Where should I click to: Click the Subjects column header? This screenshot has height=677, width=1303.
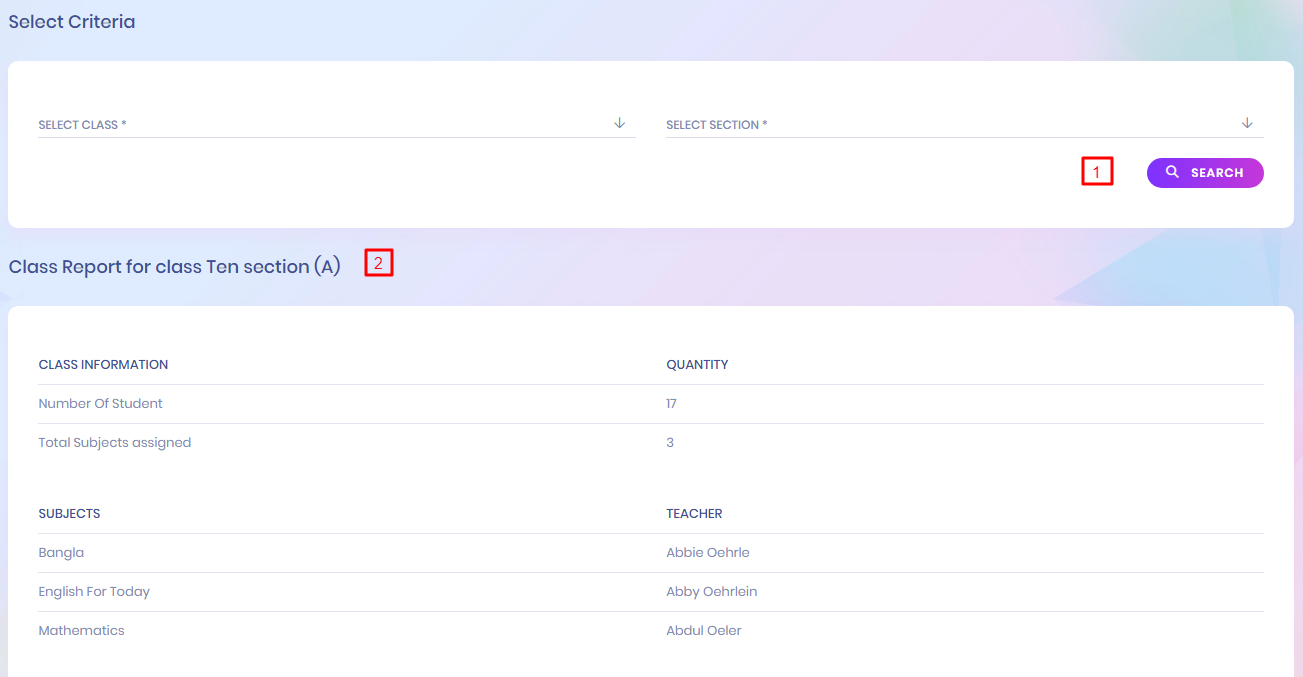(x=69, y=514)
